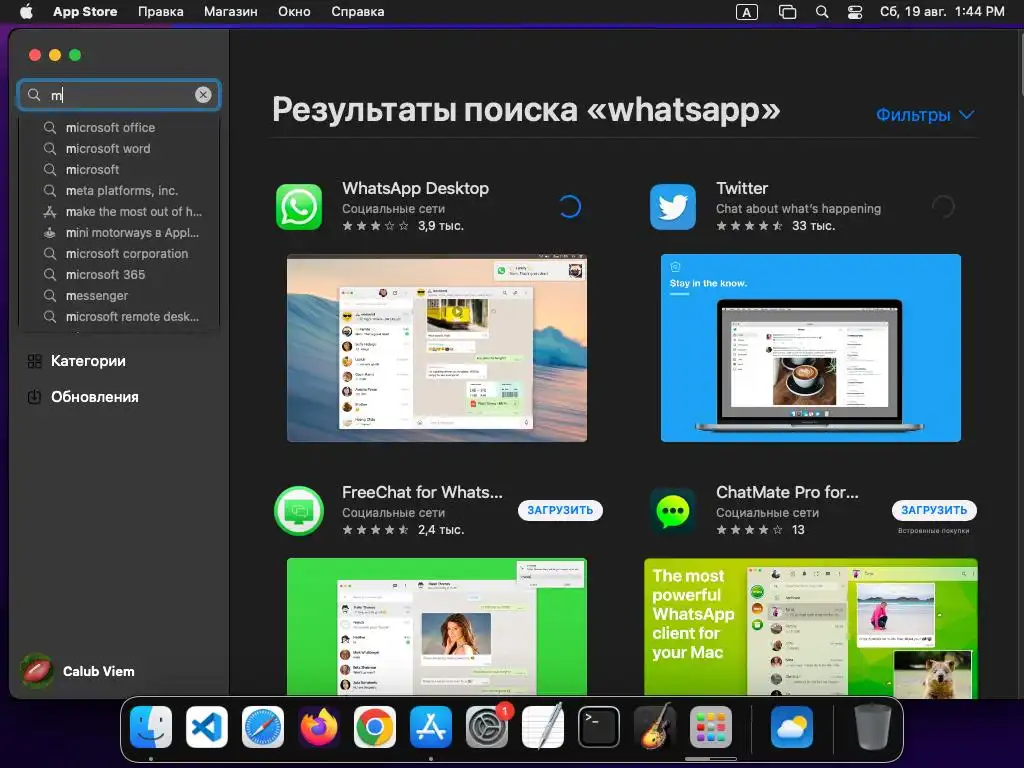1024x768 pixels.
Task: Open the WhatsApp Desktop app icon
Action: tap(299, 207)
